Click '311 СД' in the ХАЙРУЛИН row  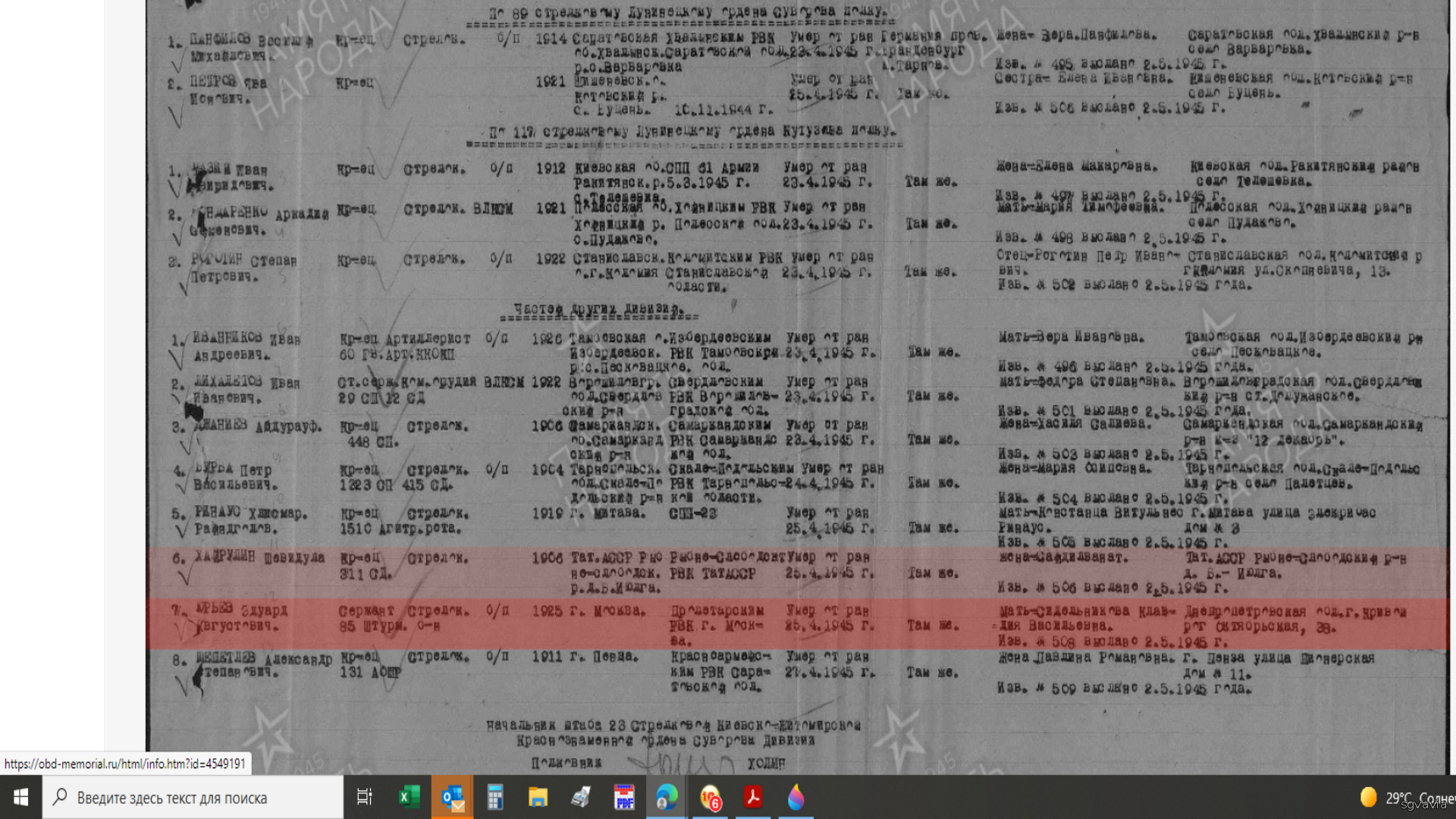coord(366,574)
